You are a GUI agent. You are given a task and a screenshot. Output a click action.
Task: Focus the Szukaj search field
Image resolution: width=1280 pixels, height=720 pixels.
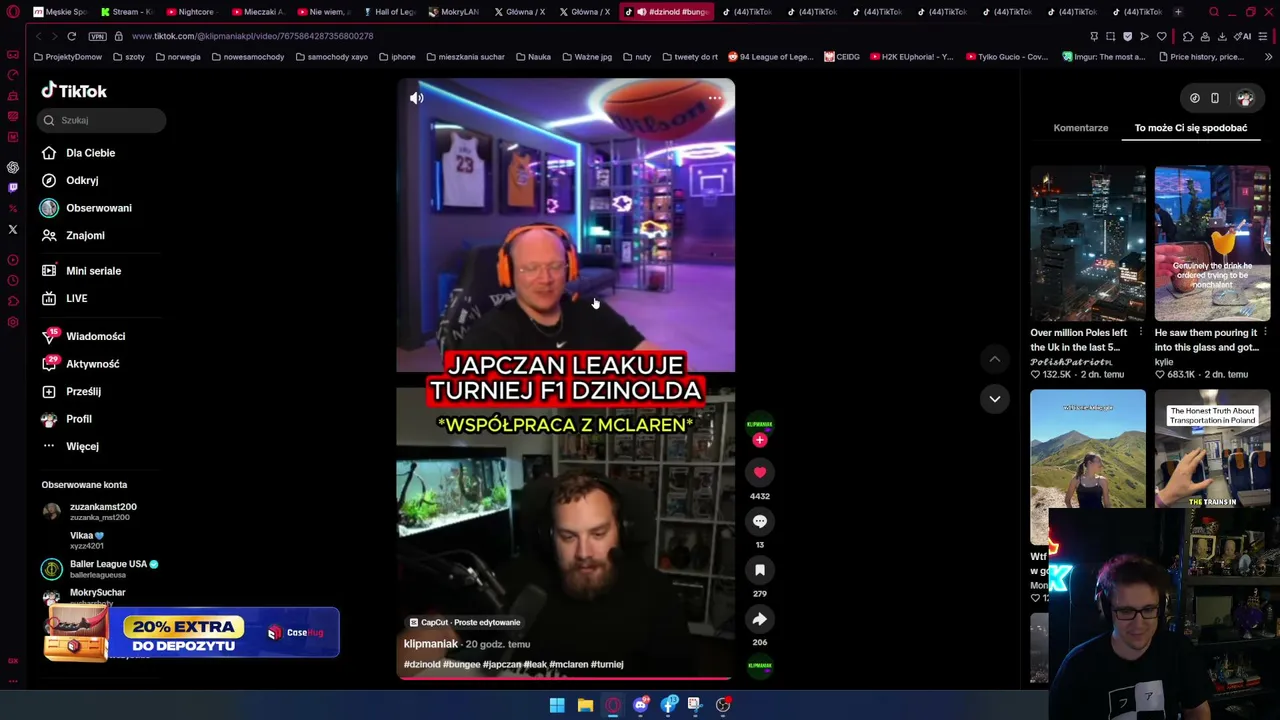pyautogui.click(x=103, y=120)
